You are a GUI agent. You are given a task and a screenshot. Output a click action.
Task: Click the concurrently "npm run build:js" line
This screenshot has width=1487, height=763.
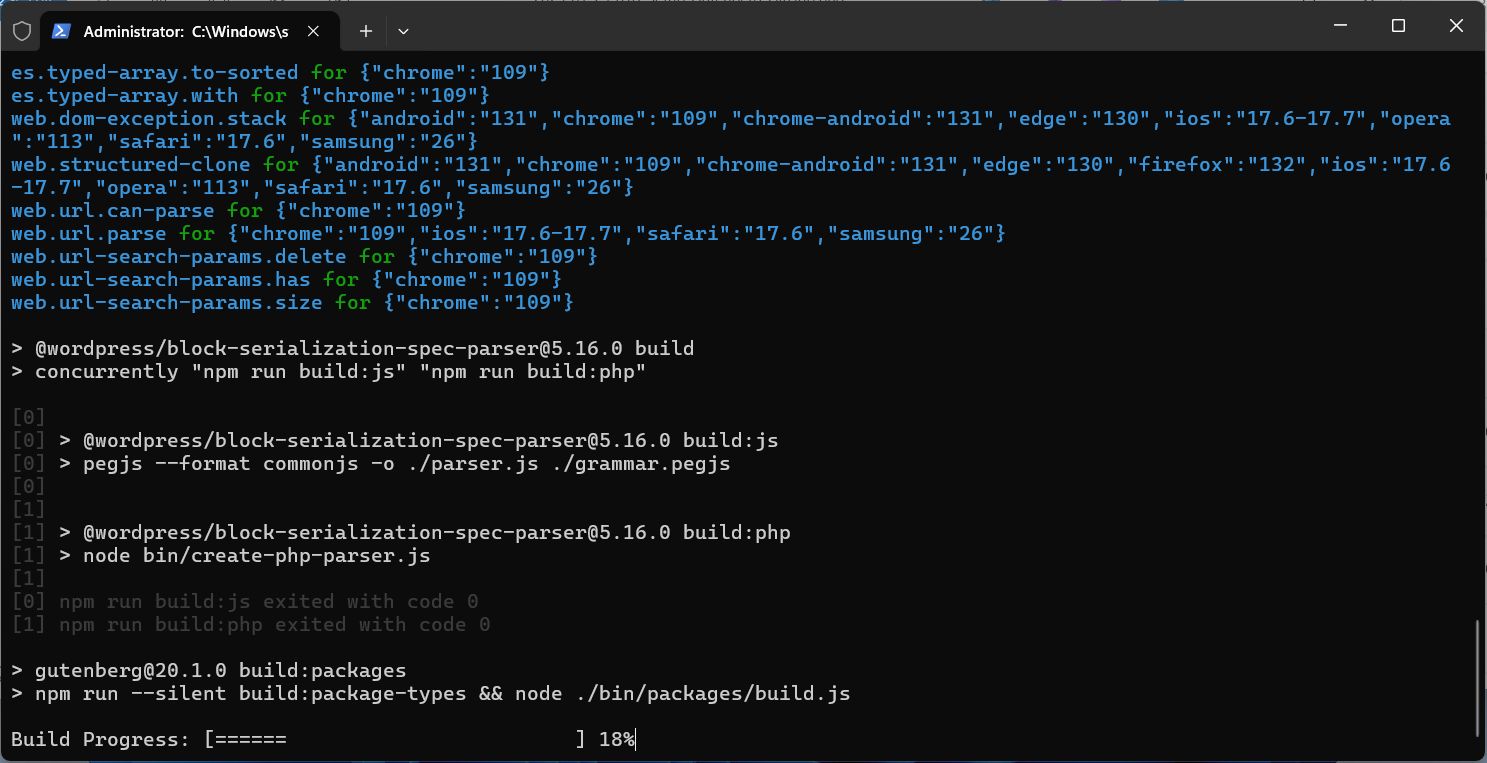[x=340, y=372]
